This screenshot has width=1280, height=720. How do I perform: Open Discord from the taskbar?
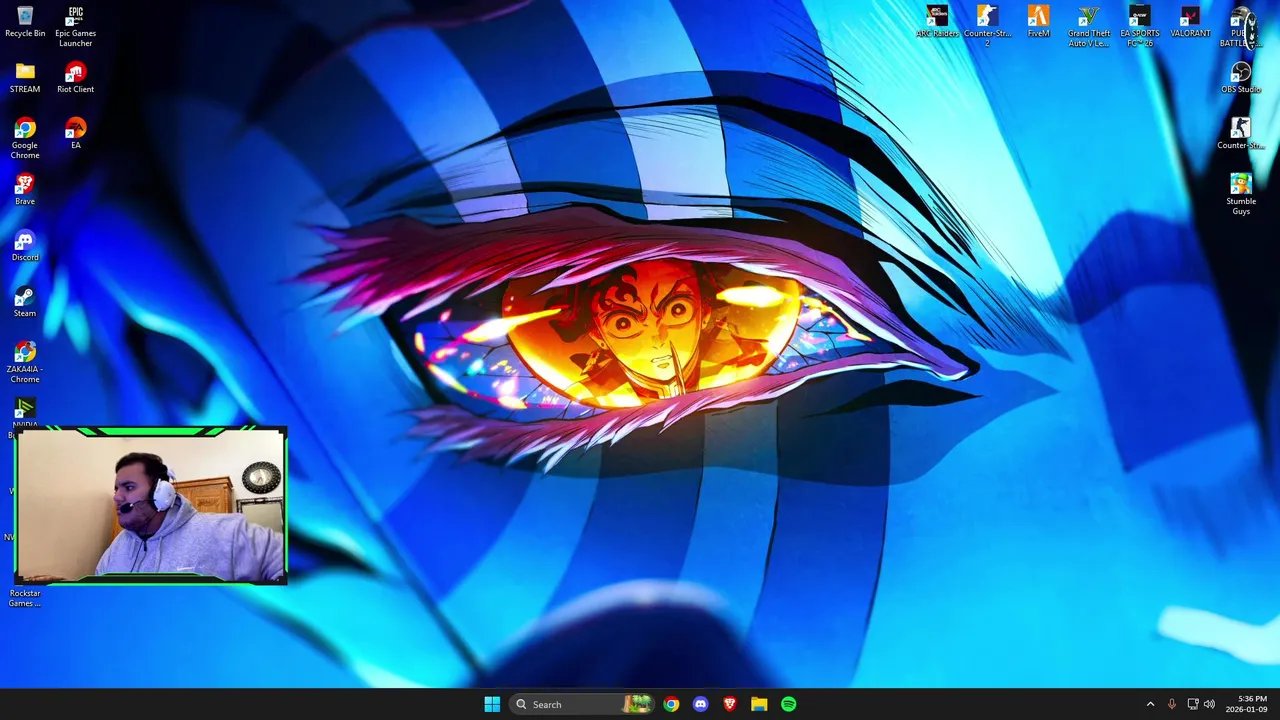click(700, 704)
